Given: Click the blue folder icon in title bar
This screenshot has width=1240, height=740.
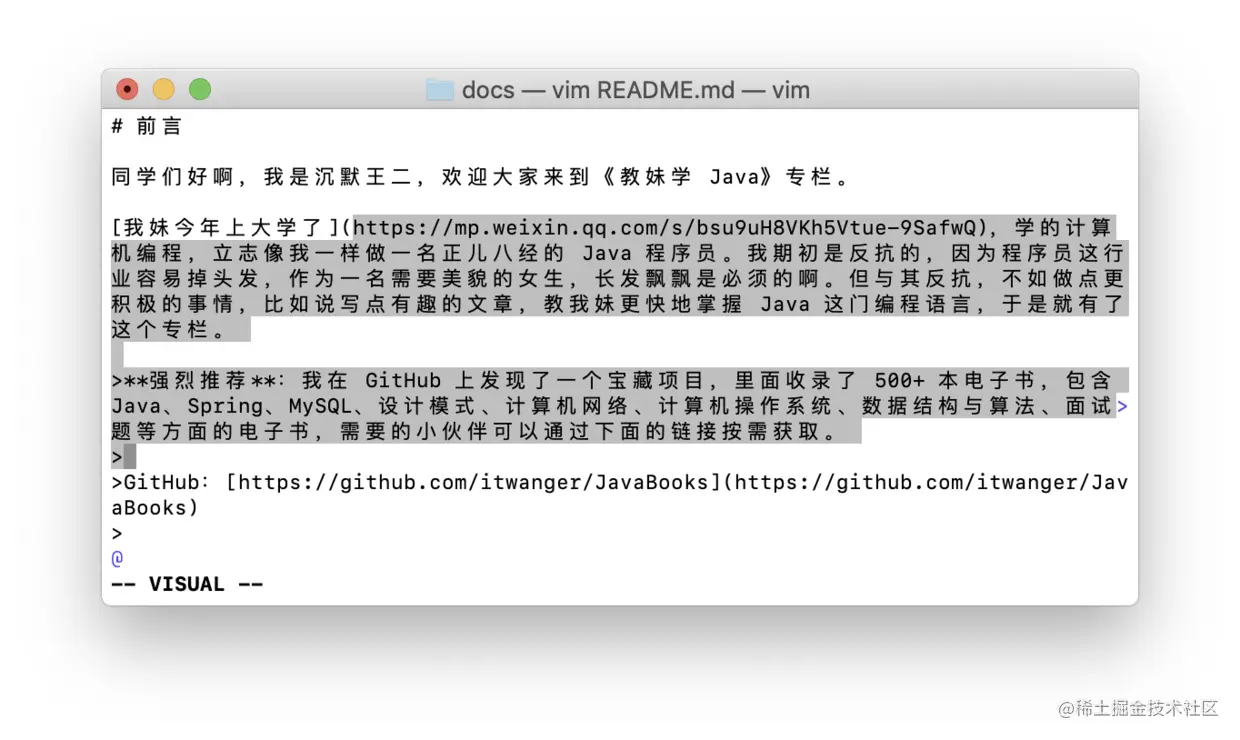Looking at the screenshot, I should [x=440, y=90].
